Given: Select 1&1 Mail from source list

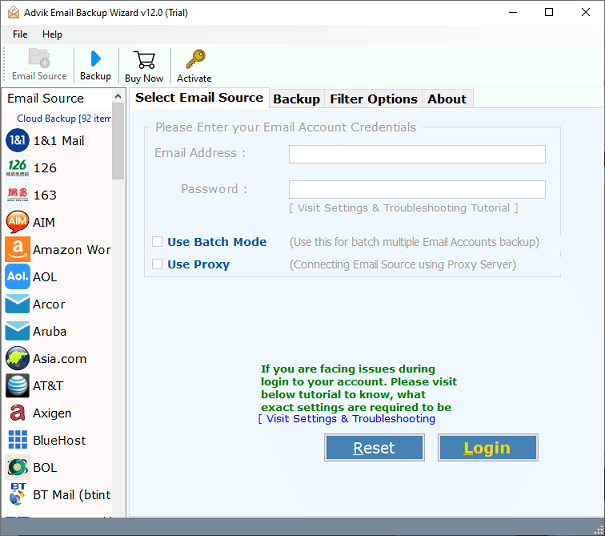Looking at the screenshot, I should point(58,141).
